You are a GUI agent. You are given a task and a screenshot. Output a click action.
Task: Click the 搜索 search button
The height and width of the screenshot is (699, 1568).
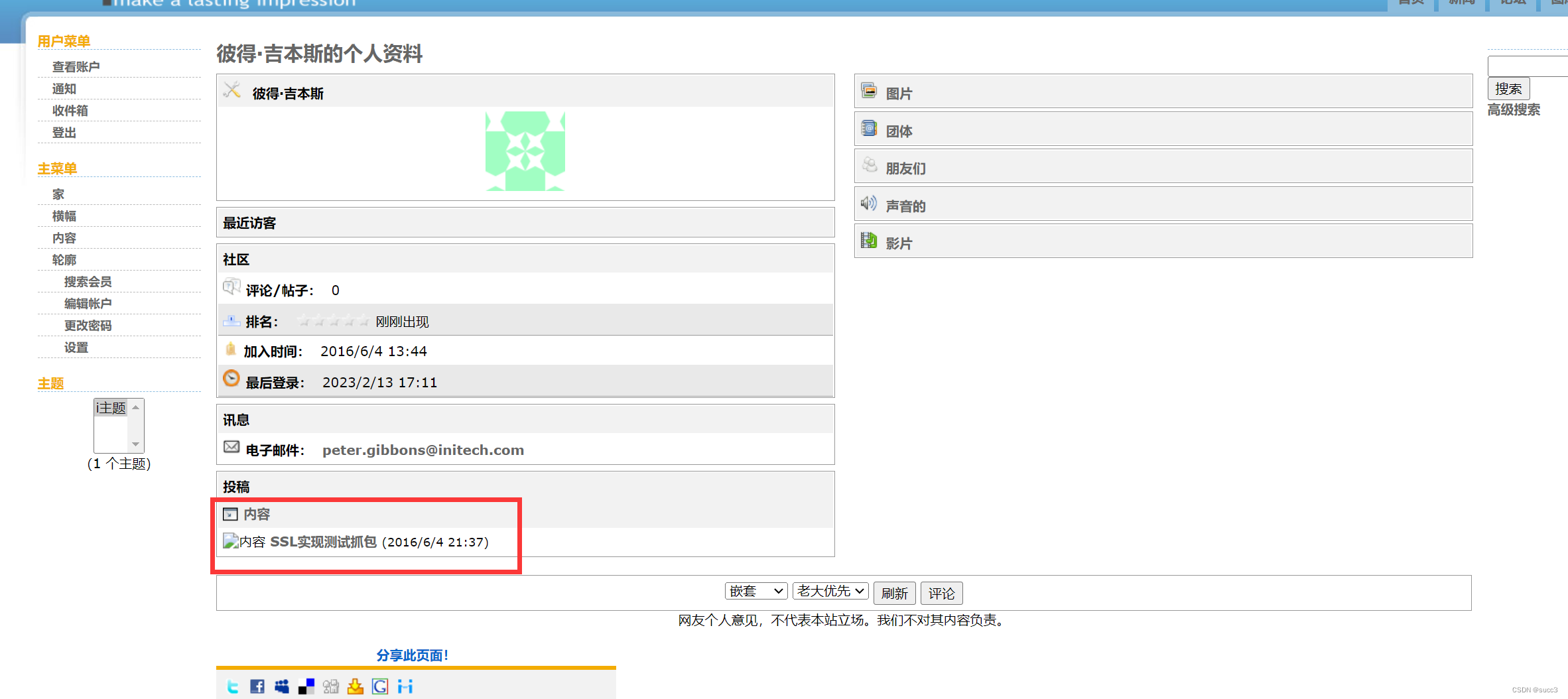(x=1508, y=88)
